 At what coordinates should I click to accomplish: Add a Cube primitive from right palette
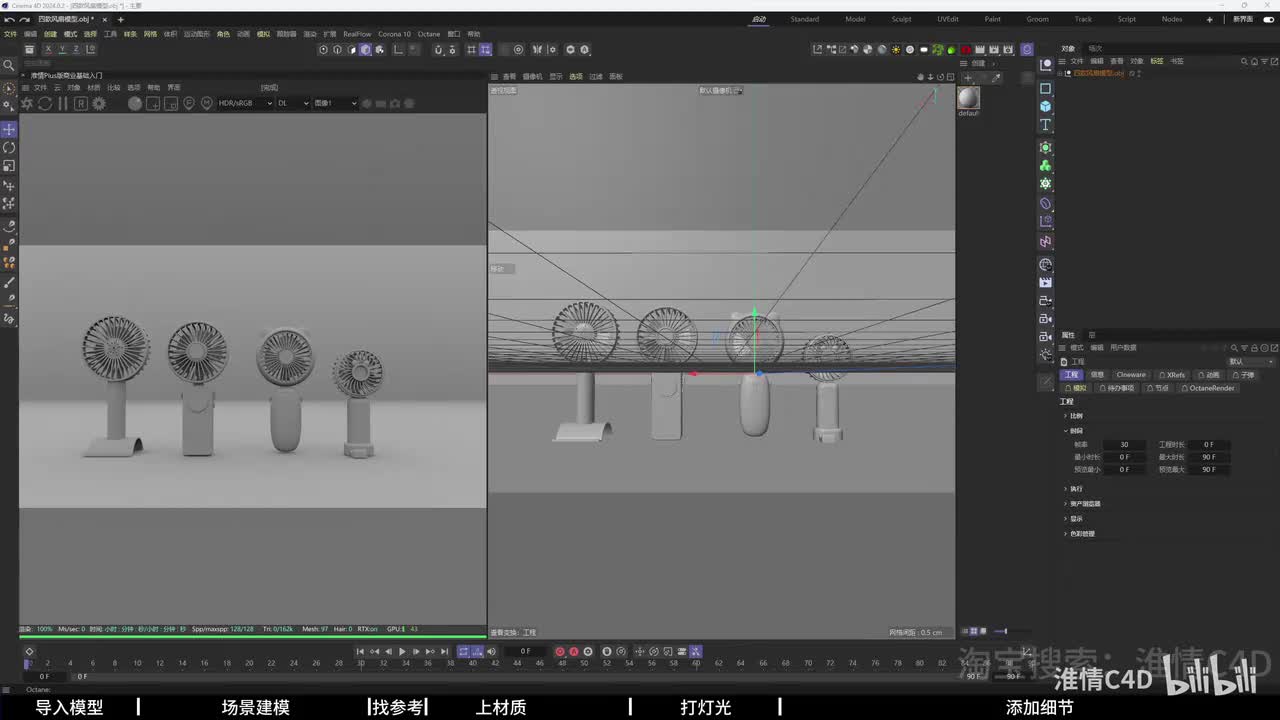click(1046, 106)
